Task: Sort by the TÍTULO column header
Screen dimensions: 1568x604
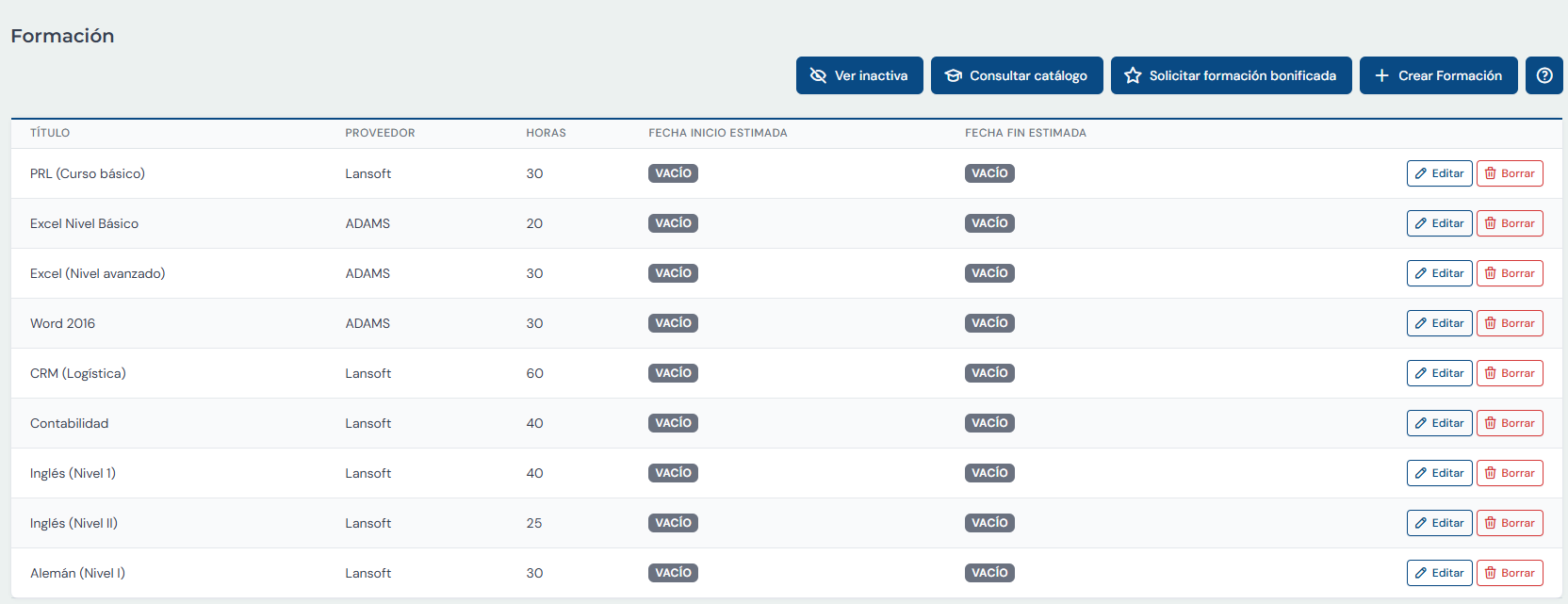Action: click(x=50, y=133)
